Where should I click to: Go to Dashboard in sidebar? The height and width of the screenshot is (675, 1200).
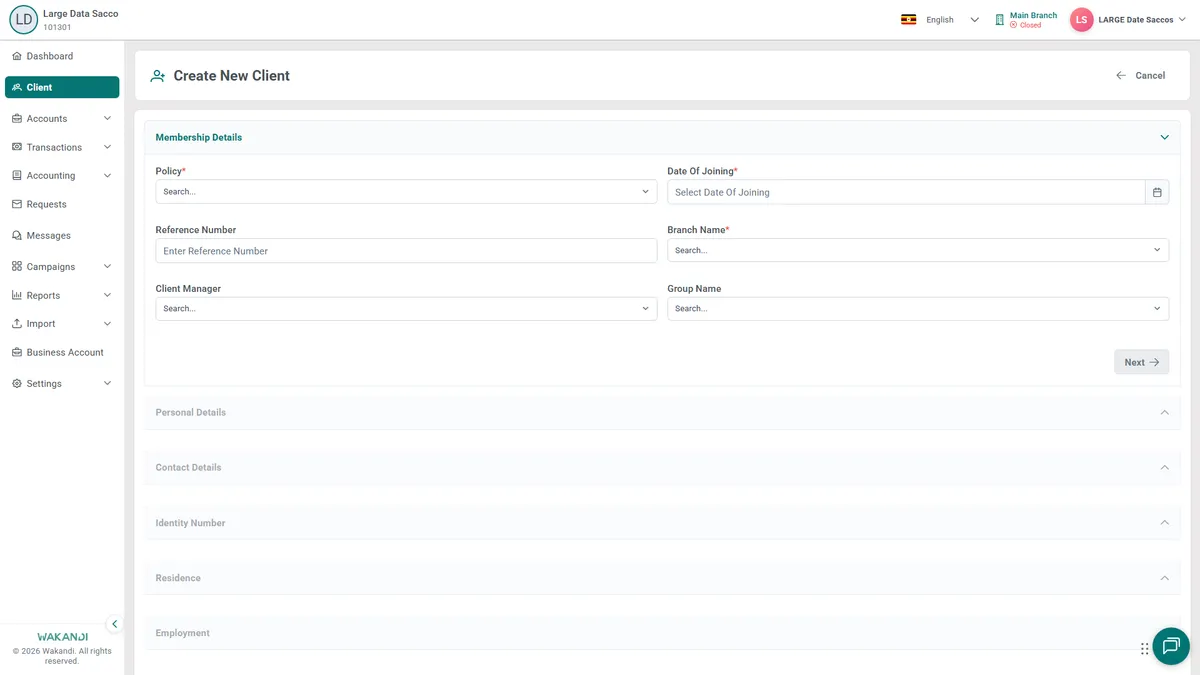62,56
